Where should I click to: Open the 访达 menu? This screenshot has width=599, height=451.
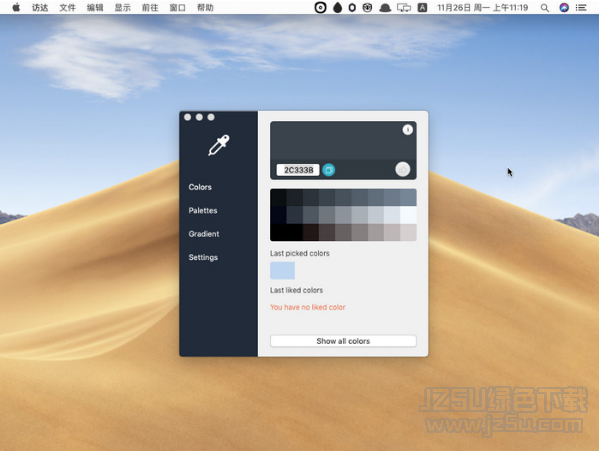[40, 8]
